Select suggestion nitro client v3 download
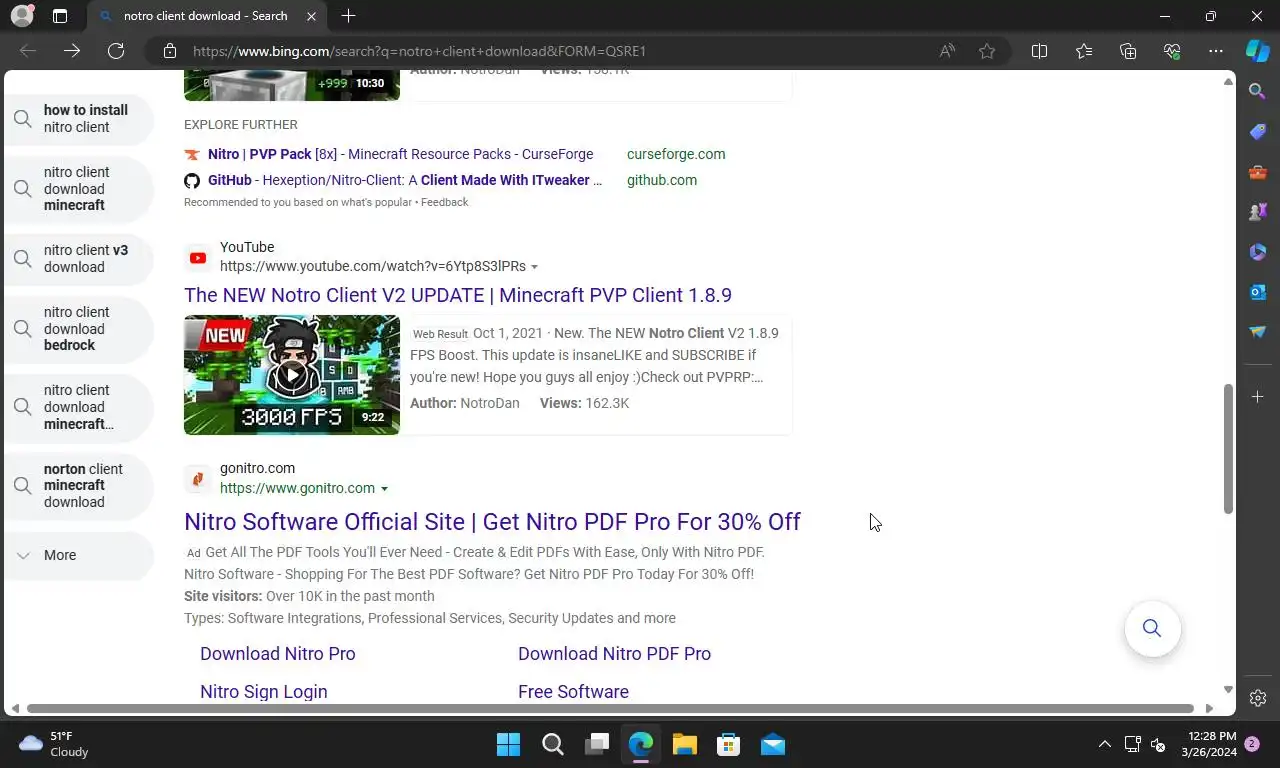Viewport: 1280px width, 768px height. 79,259
